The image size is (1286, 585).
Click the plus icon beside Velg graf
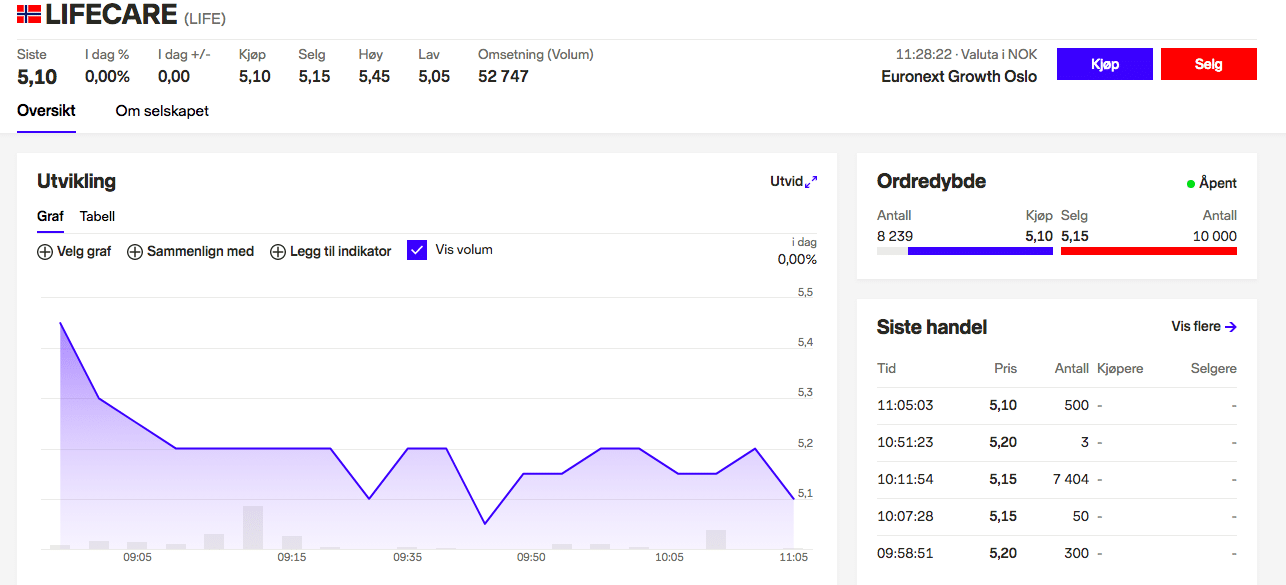[45, 252]
